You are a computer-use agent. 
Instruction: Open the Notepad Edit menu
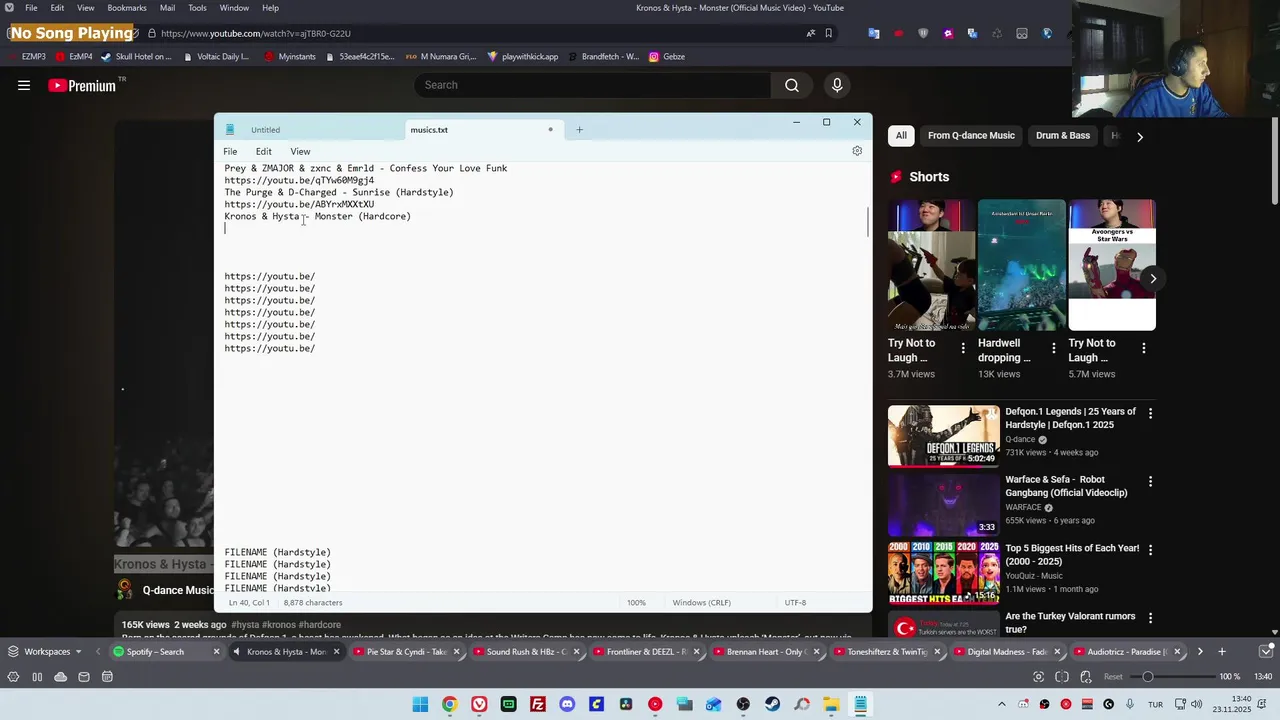pos(263,152)
